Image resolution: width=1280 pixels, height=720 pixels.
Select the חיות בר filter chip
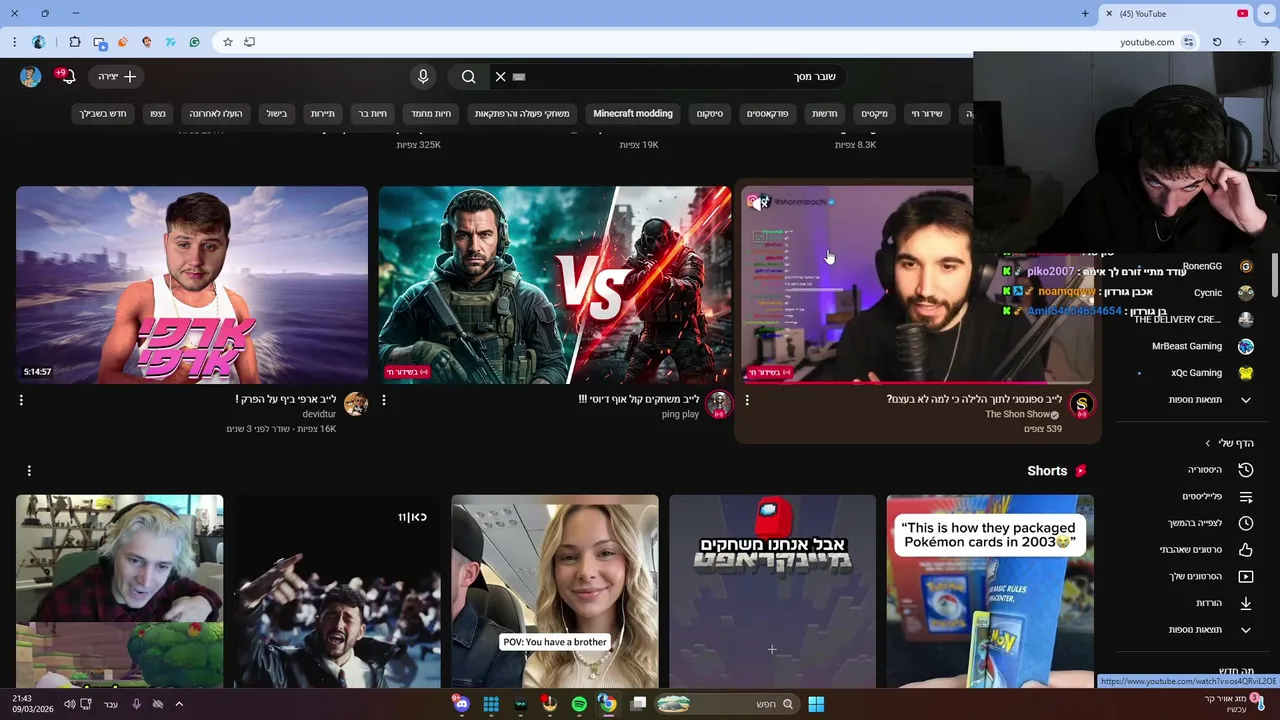click(x=373, y=114)
